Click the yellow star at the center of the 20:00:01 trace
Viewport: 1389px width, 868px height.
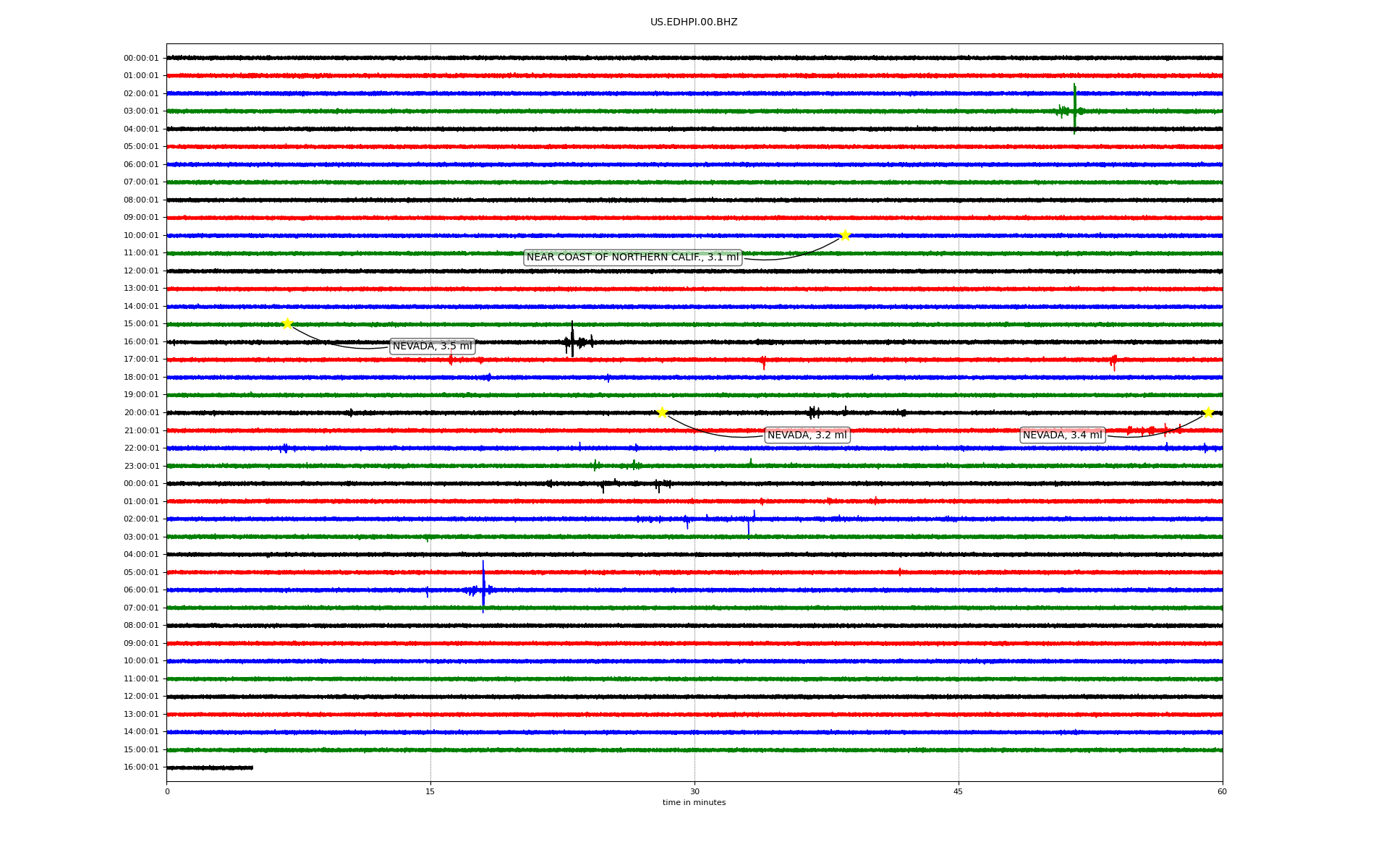pyautogui.click(x=662, y=412)
